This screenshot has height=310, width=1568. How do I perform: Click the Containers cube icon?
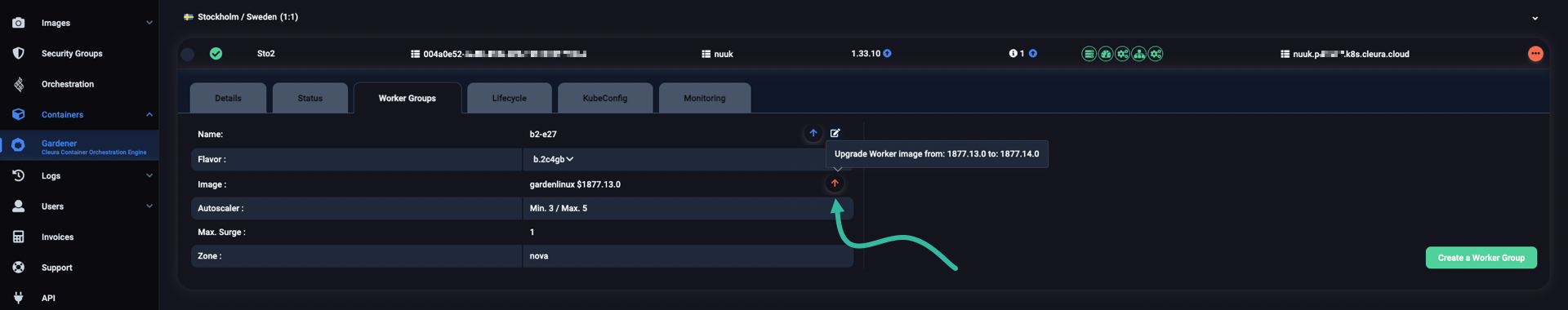point(18,114)
